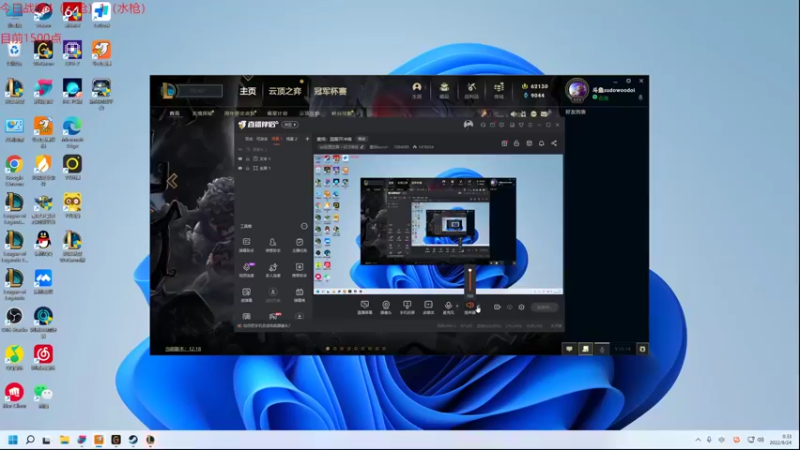The height and width of the screenshot is (450, 800).
Task: Click the stream preview thumbnail area
Action: click(438, 224)
